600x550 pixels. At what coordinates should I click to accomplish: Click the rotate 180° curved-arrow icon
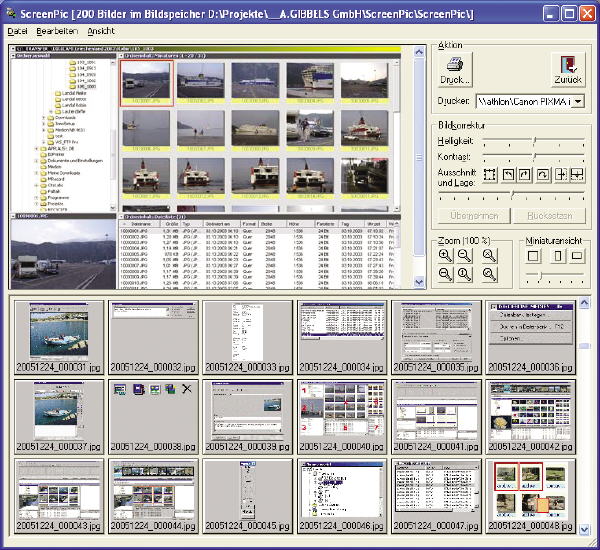[543, 175]
